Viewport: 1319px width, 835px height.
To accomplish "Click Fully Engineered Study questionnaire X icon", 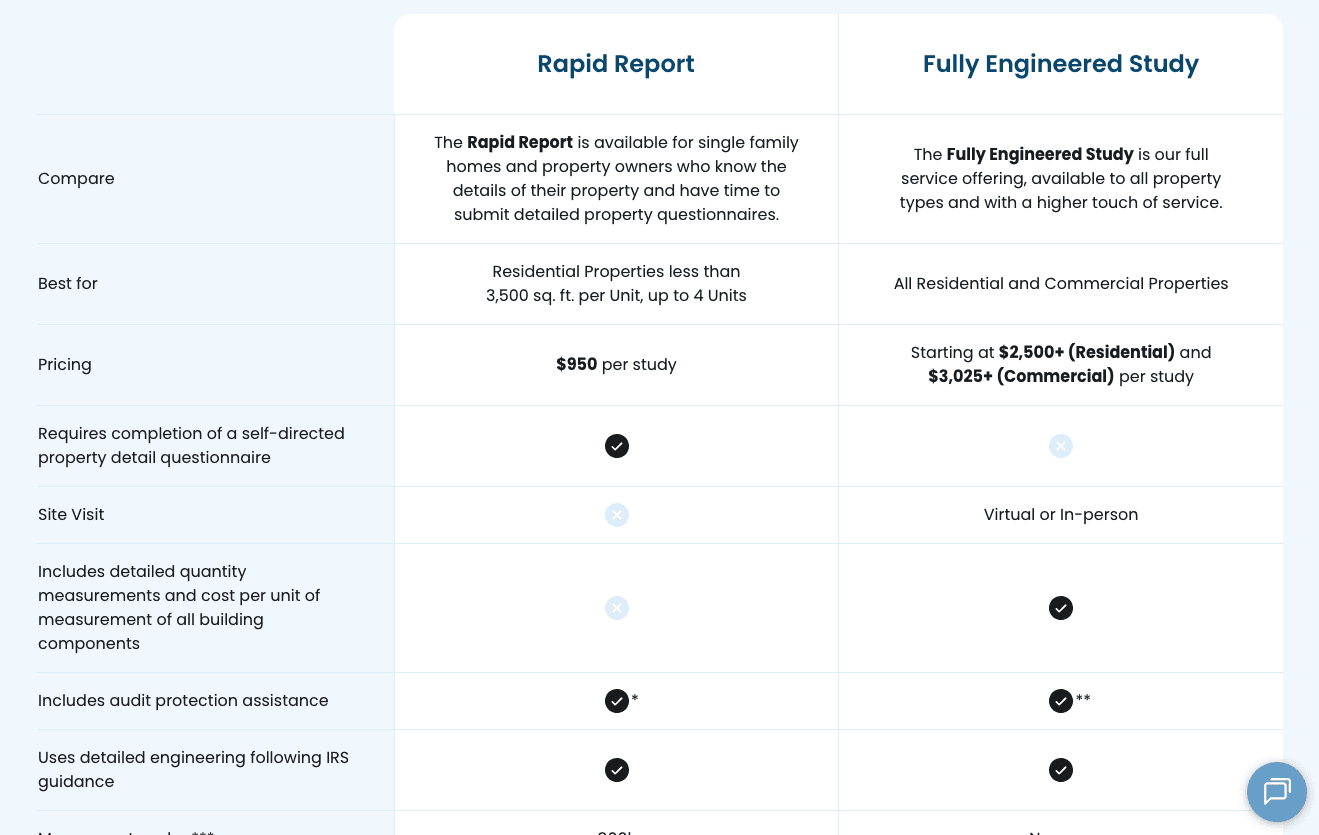I will (1061, 446).
